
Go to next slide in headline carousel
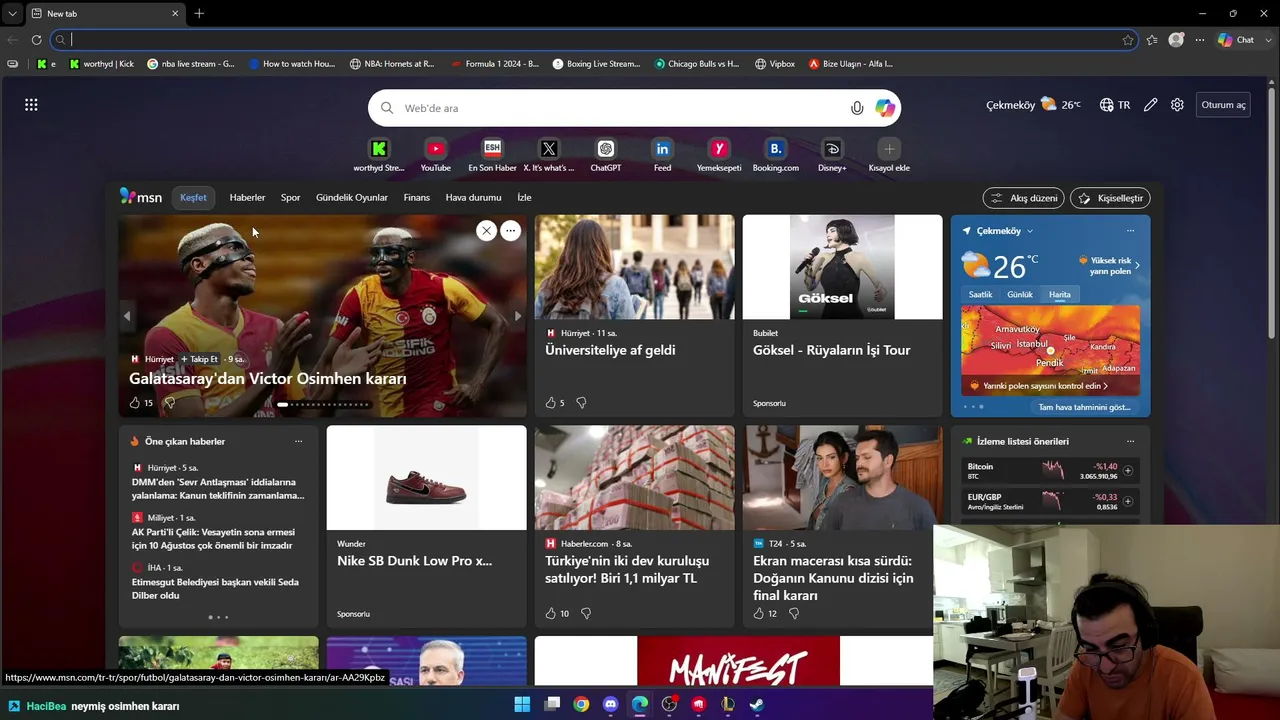coord(517,316)
